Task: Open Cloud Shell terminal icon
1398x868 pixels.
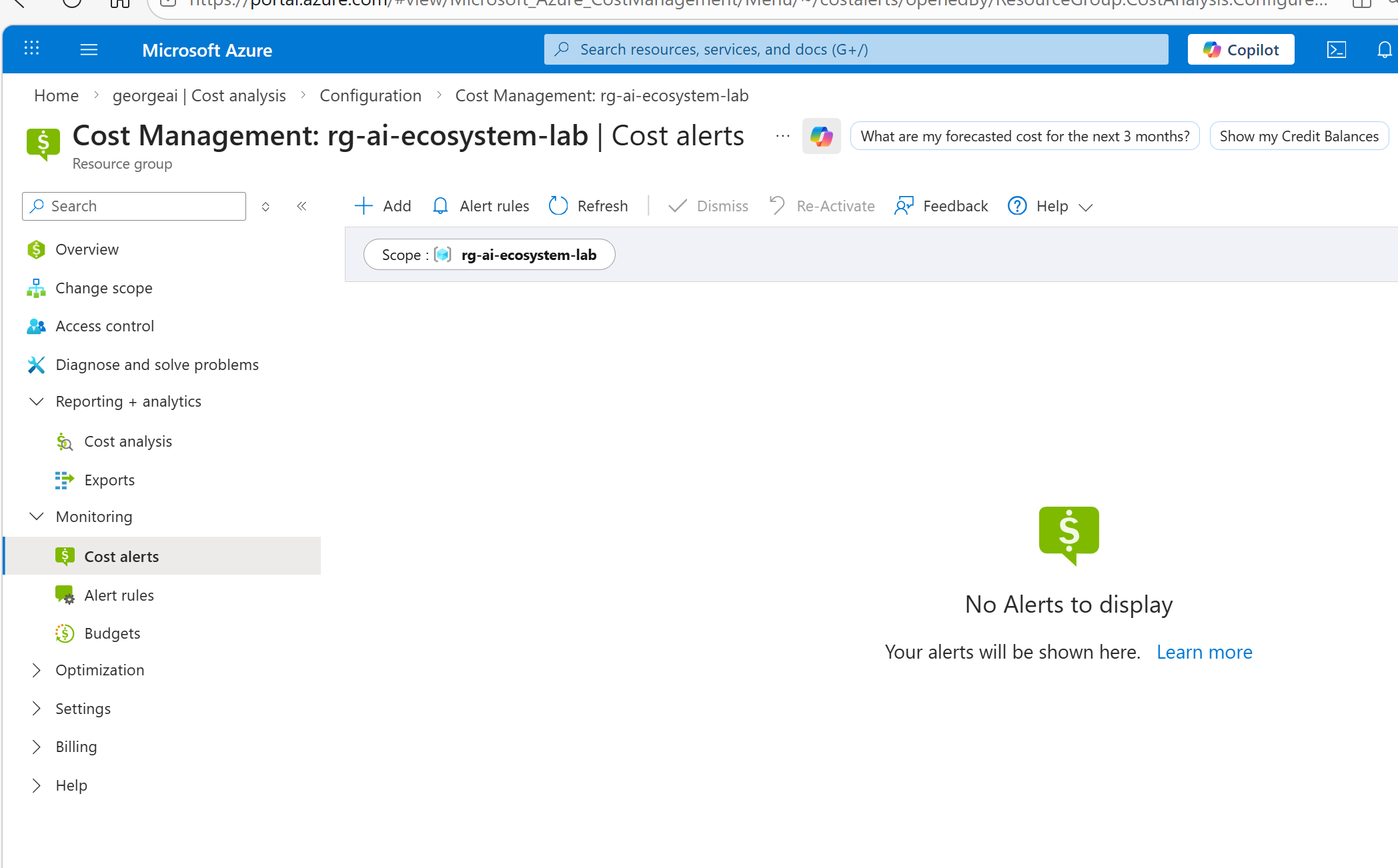Action: 1337,50
